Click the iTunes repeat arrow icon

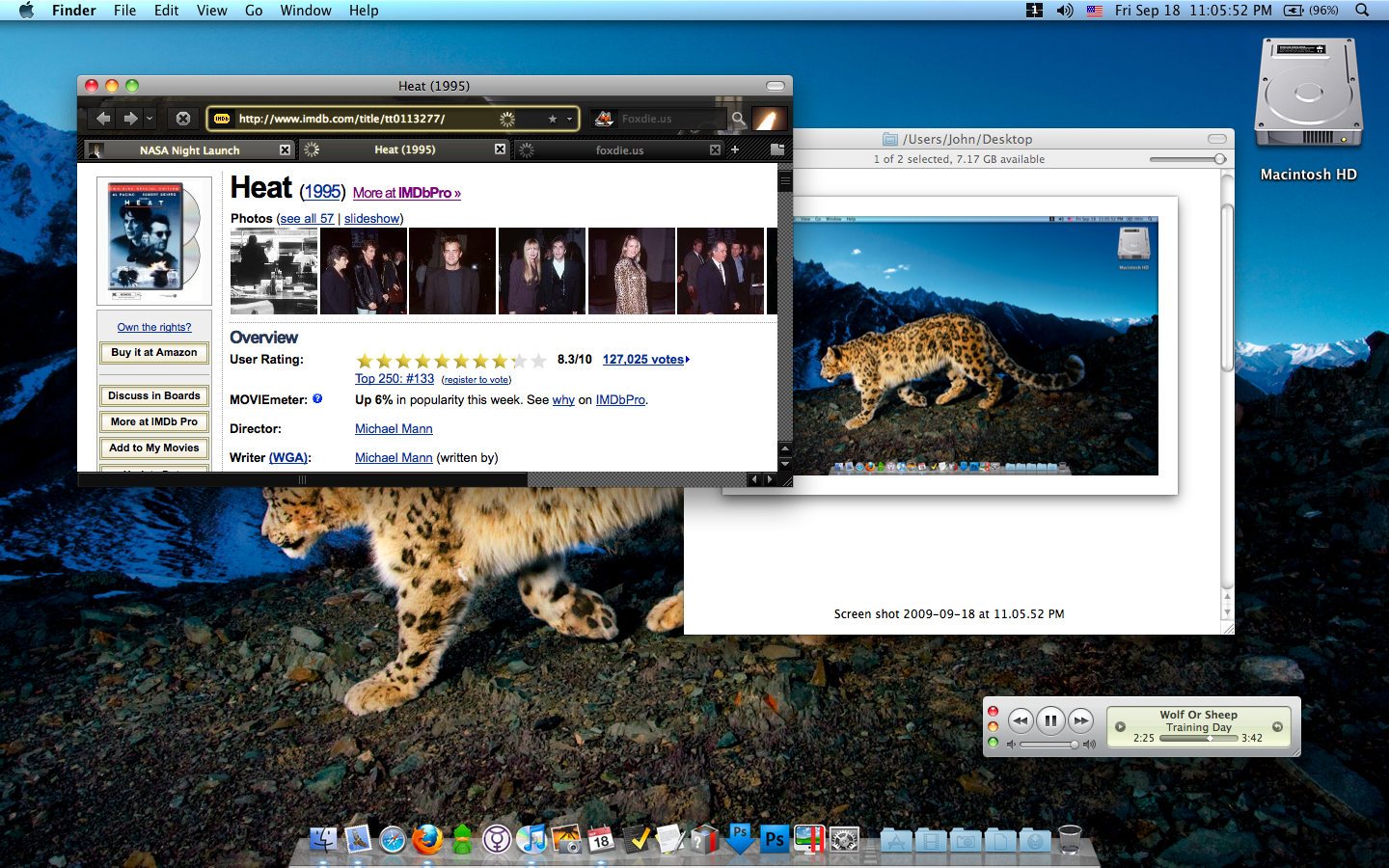pos(1277,727)
